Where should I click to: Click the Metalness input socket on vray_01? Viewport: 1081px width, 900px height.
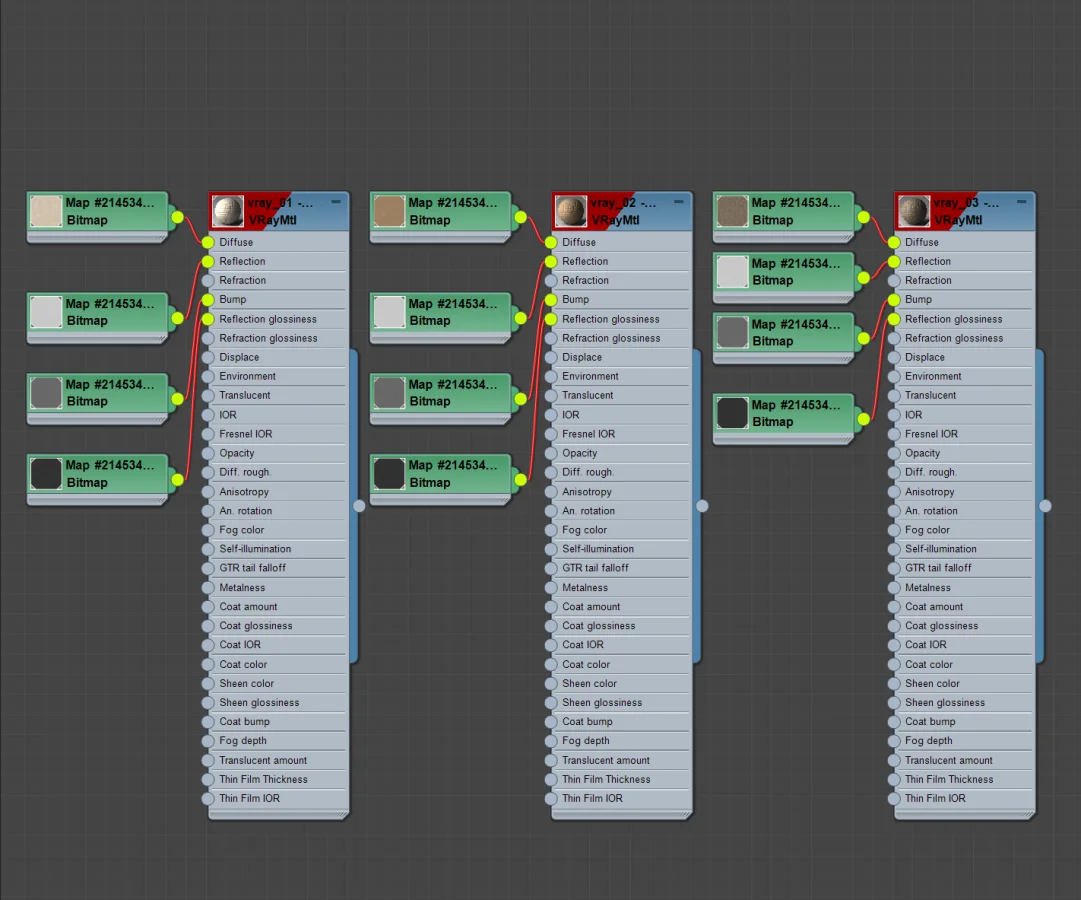[208, 588]
